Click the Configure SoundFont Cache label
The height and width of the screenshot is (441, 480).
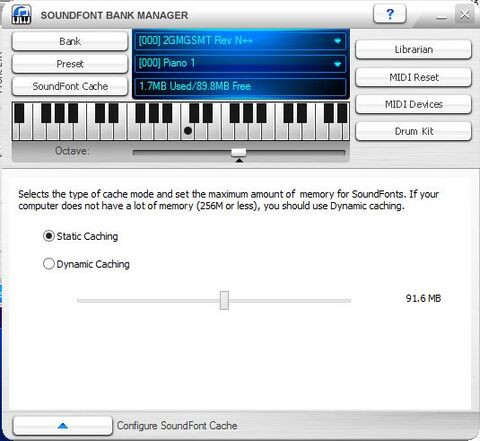click(x=177, y=426)
